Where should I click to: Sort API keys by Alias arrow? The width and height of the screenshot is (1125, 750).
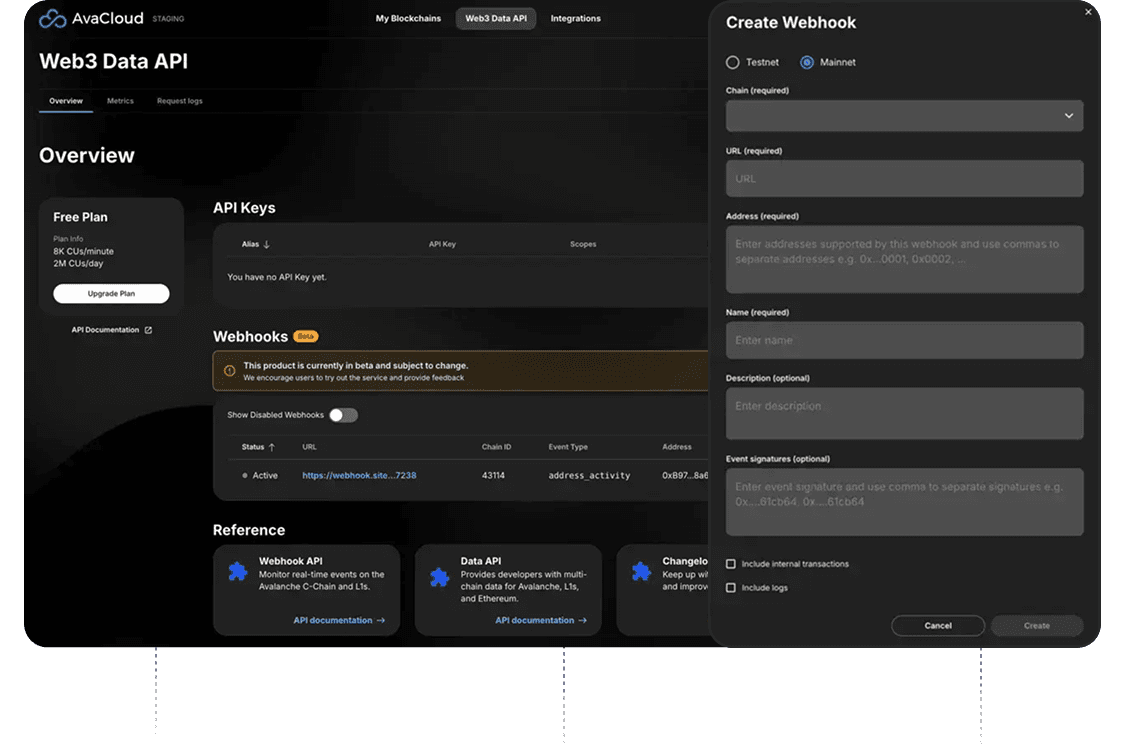pyautogui.click(x=267, y=245)
